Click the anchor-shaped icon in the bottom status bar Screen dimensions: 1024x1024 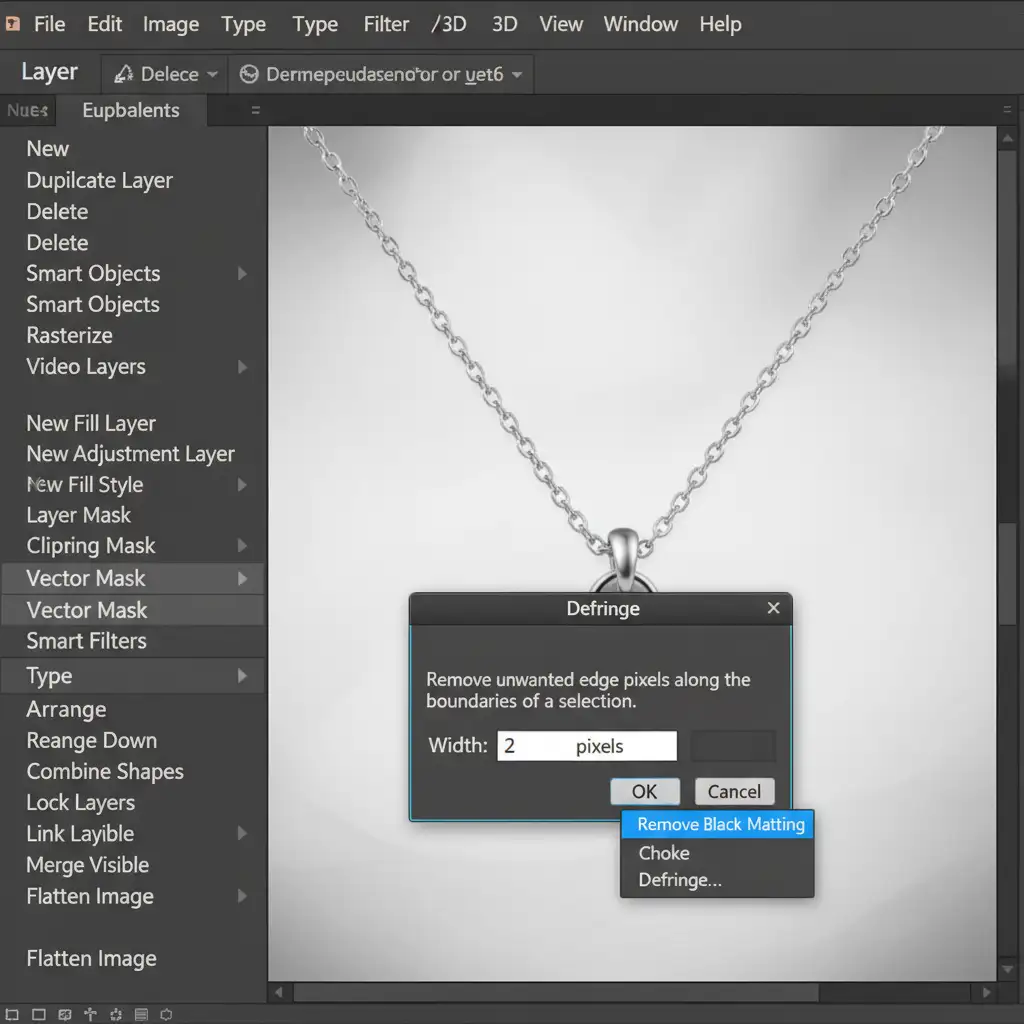tap(91, 1015)
